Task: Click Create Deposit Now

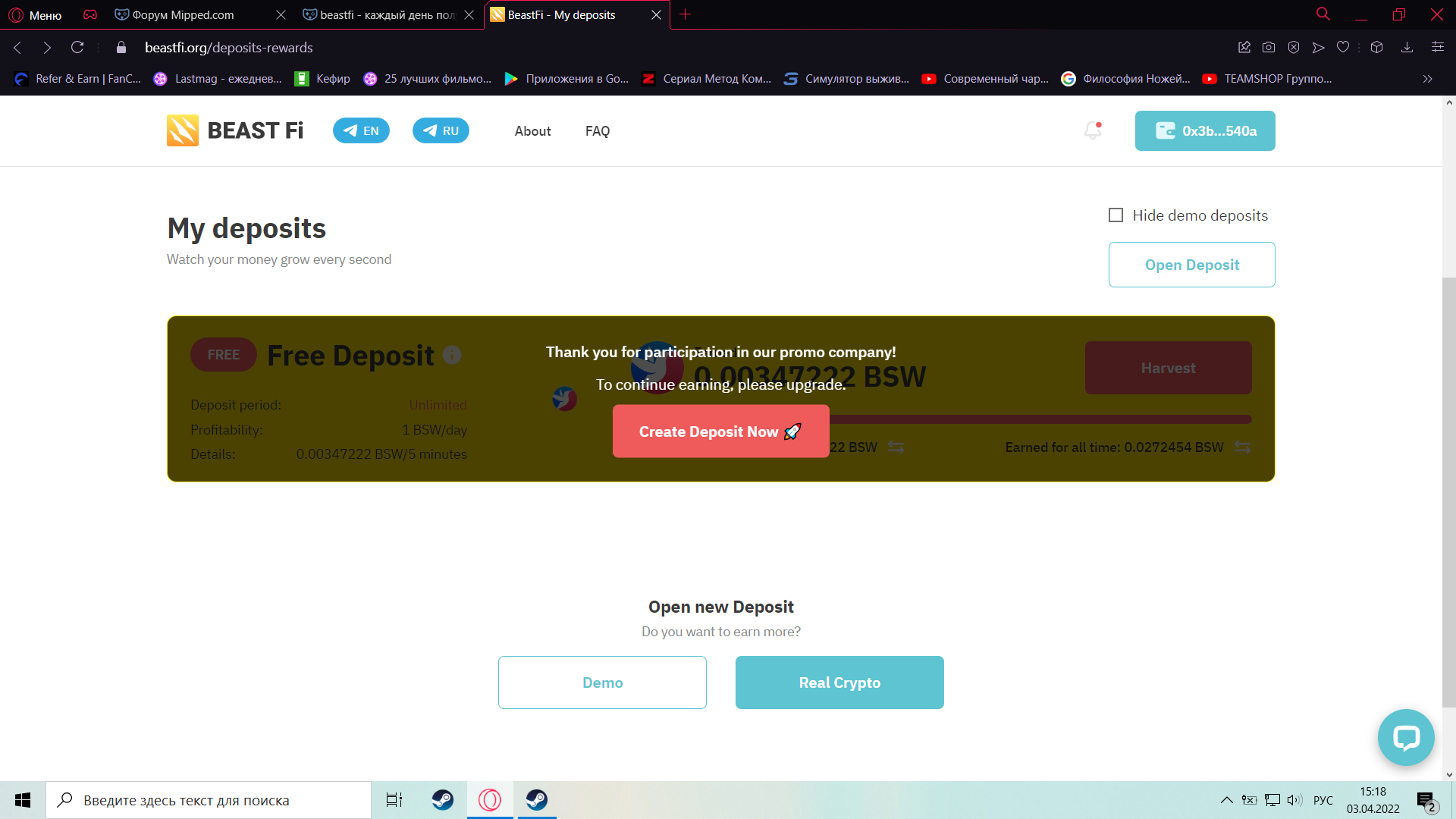Action: pyautogui.click(x=720, y=431)
